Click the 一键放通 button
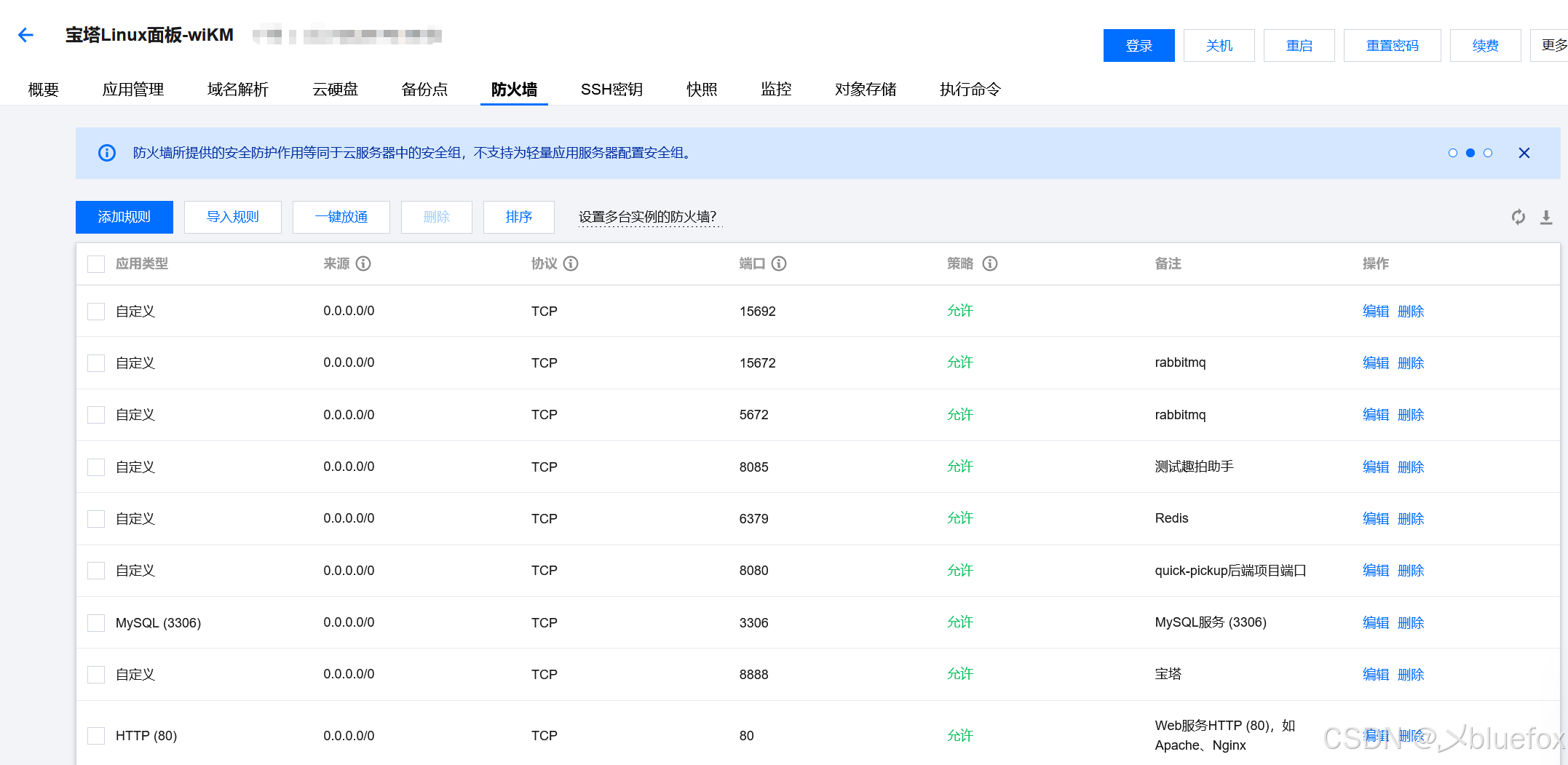Viewport: 1568px width, 765px height. coord(341,217)
